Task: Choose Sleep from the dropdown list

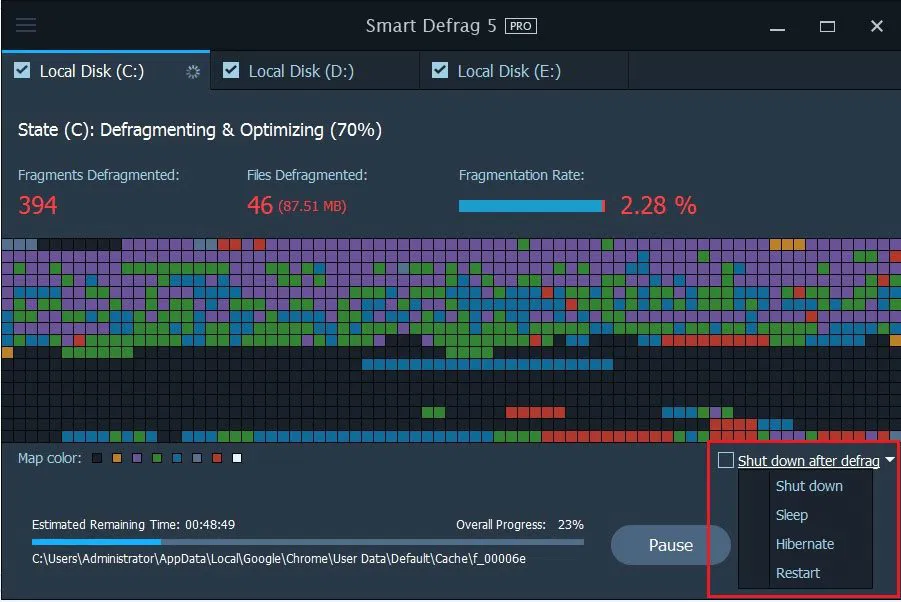Action: (x=791, y=515)
